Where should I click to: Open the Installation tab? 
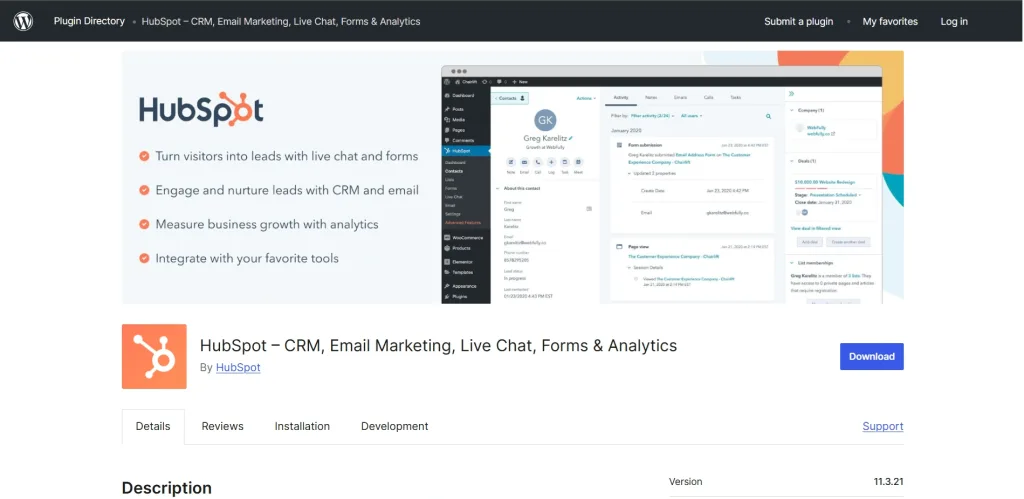tap(302, 426)
